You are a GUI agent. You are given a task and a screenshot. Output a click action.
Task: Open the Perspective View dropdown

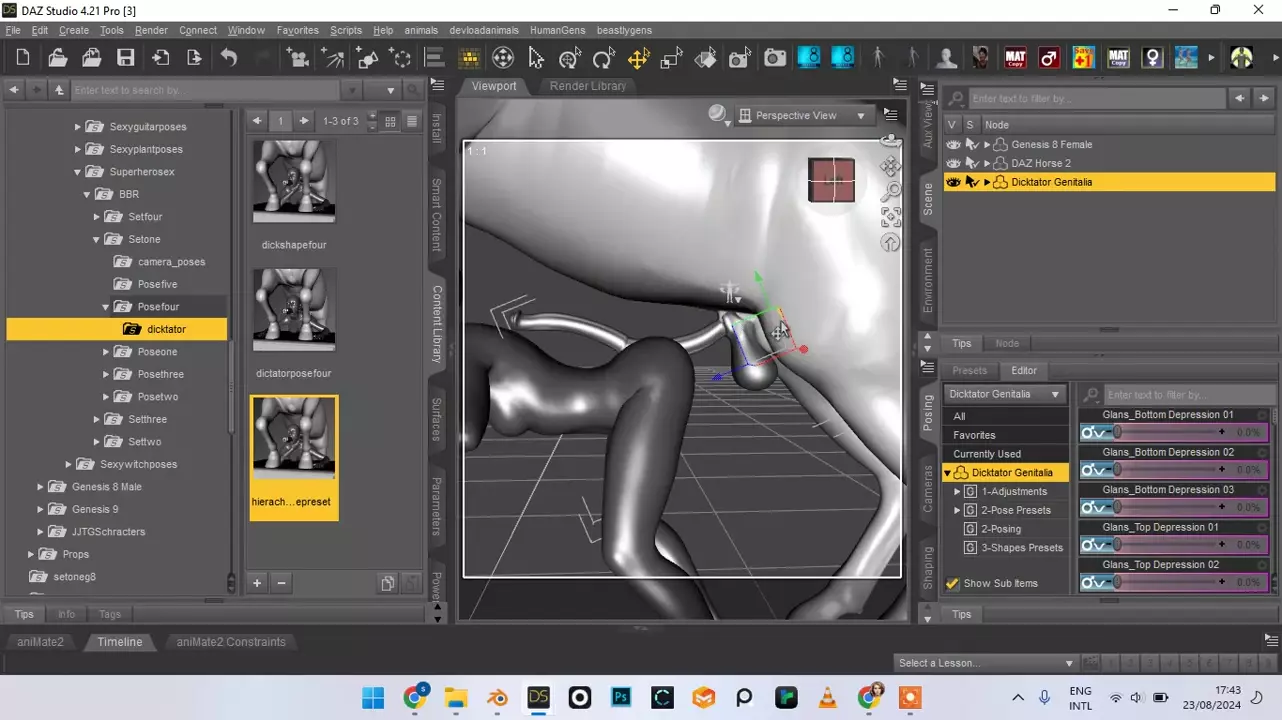point(803,116)
